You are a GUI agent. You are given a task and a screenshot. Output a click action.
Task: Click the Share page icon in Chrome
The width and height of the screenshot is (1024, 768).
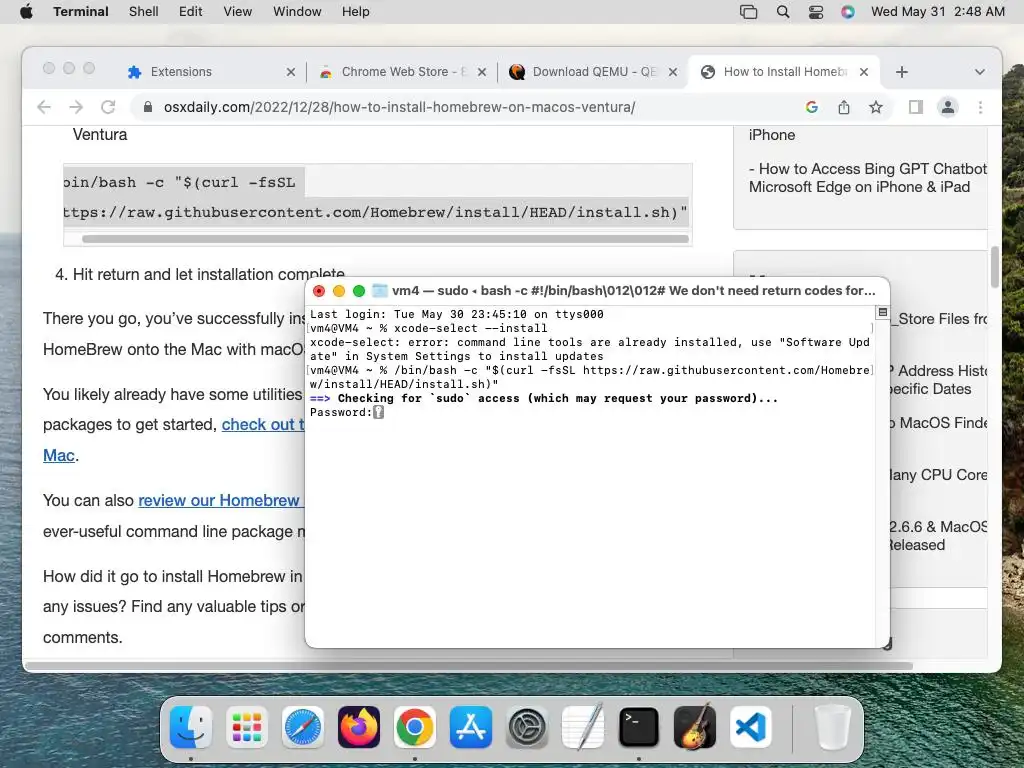(x=844, y=107)
